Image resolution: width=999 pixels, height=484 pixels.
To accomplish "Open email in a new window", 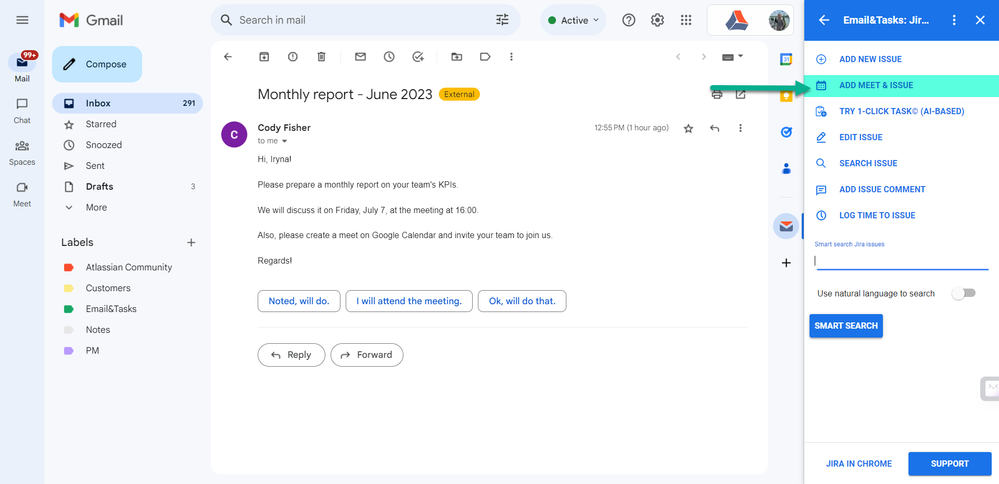I will [740, 94].
